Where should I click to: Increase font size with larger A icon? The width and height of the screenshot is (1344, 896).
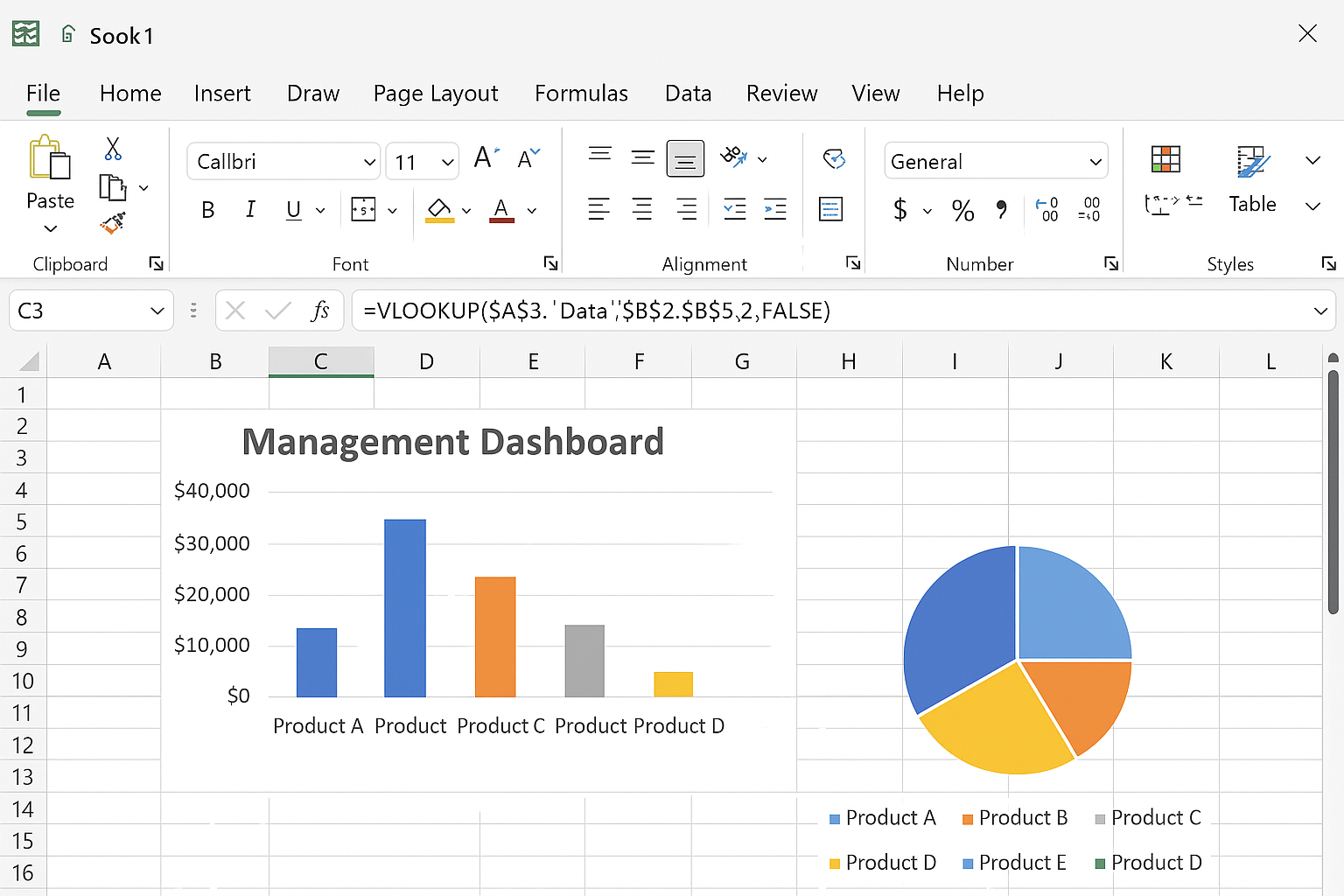click(x=486, y=158)
